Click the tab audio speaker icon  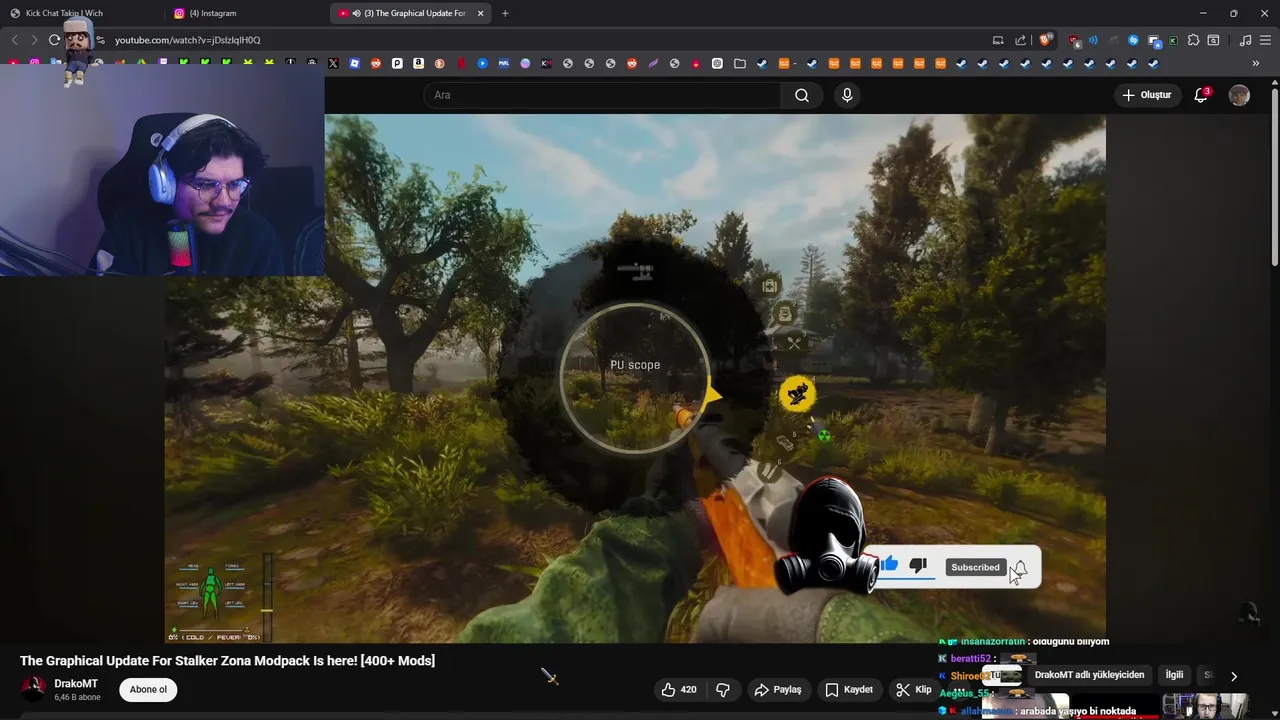point(356,13)
